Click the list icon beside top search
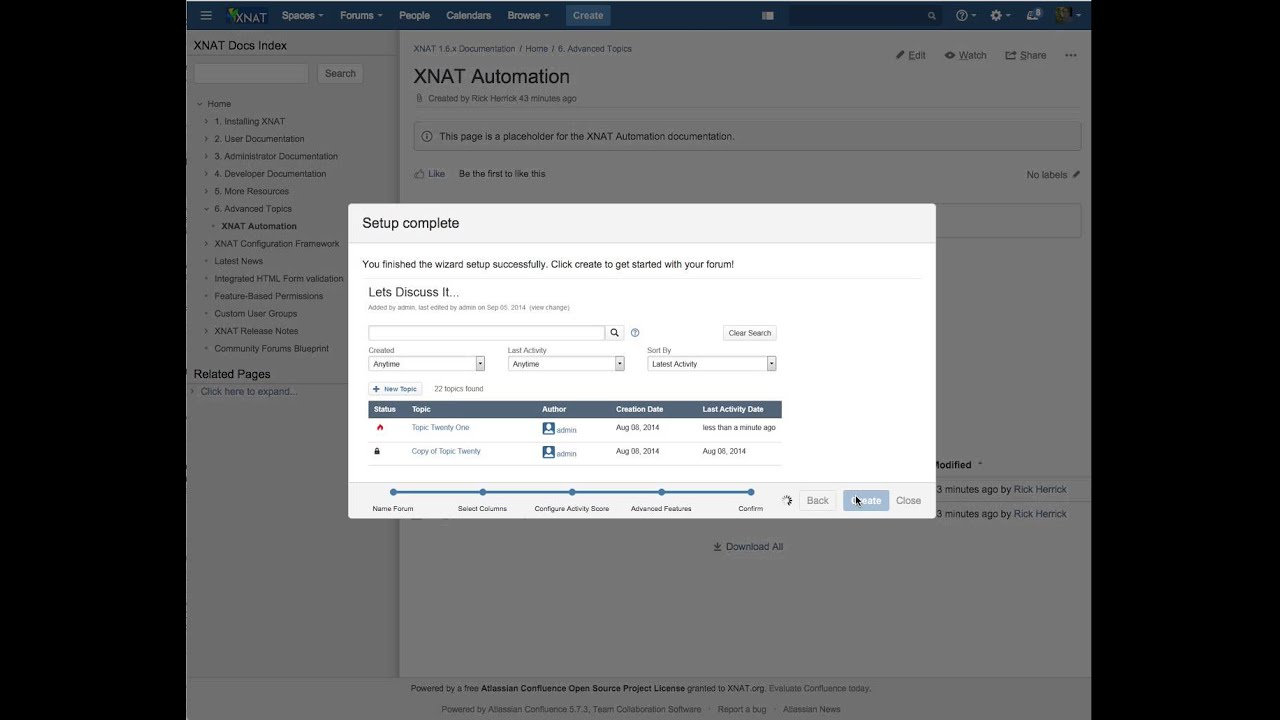This screenshot has width=1280, height=720. click(768, 16)
